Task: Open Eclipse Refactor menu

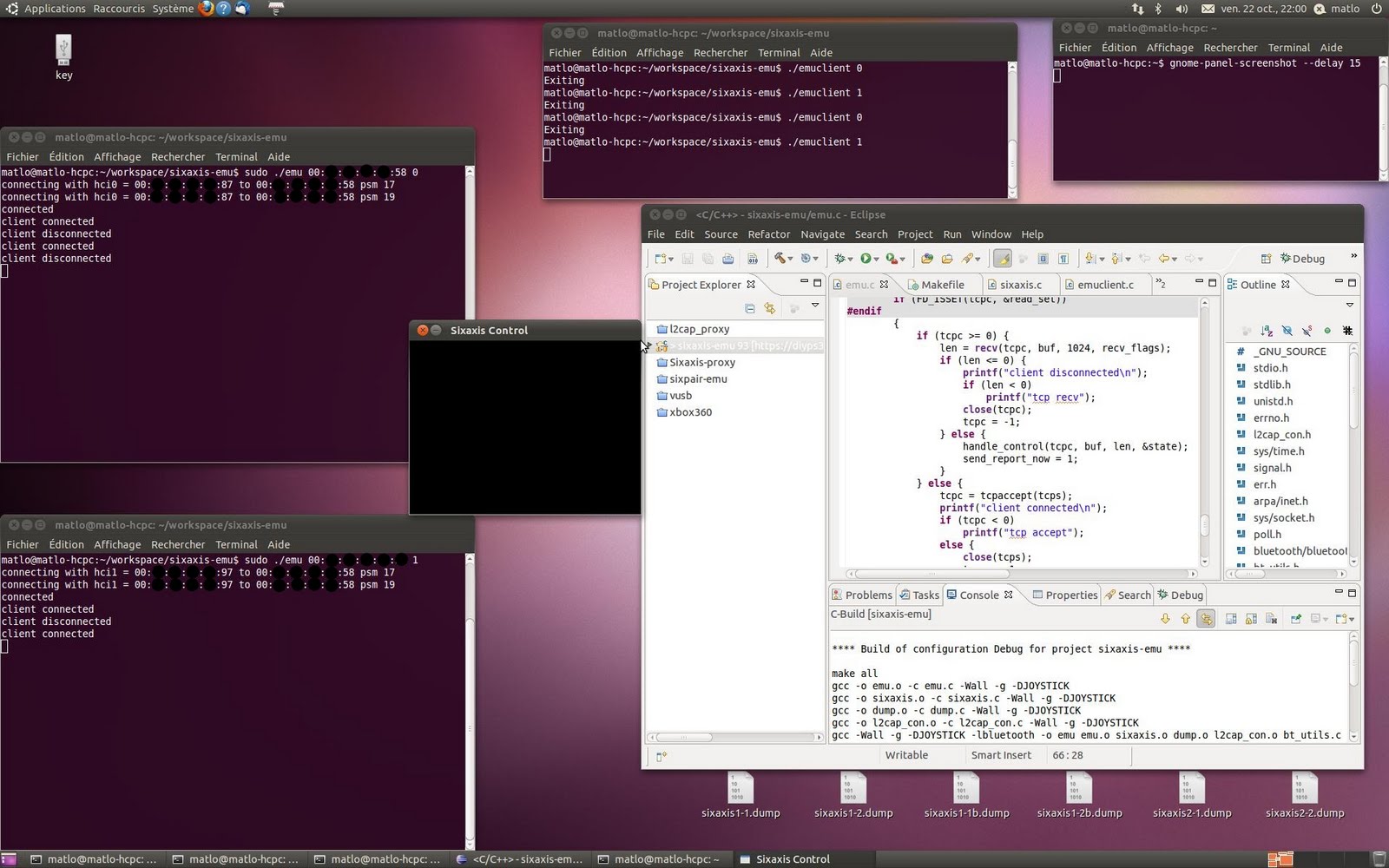Action: click(x=768, y=234)
